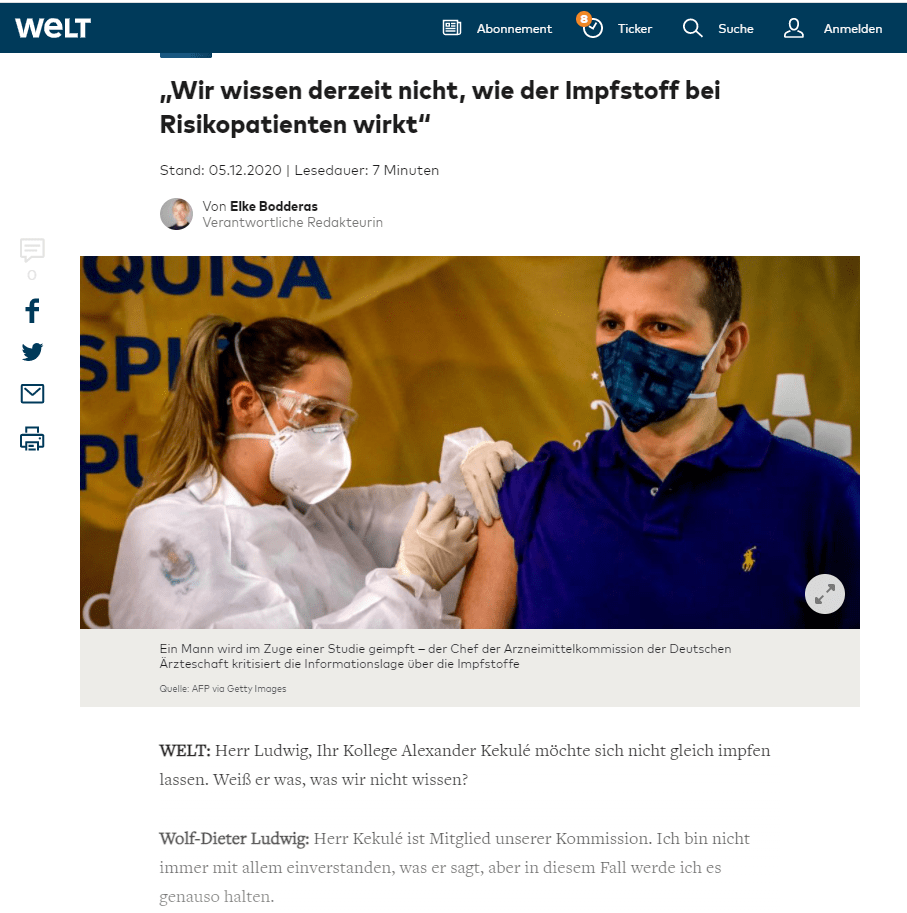Viewport: 907px width, 913px height.
Task: Click the Abonnement newspaper icon
Action: pyautogui.click(x=452, y=28)
